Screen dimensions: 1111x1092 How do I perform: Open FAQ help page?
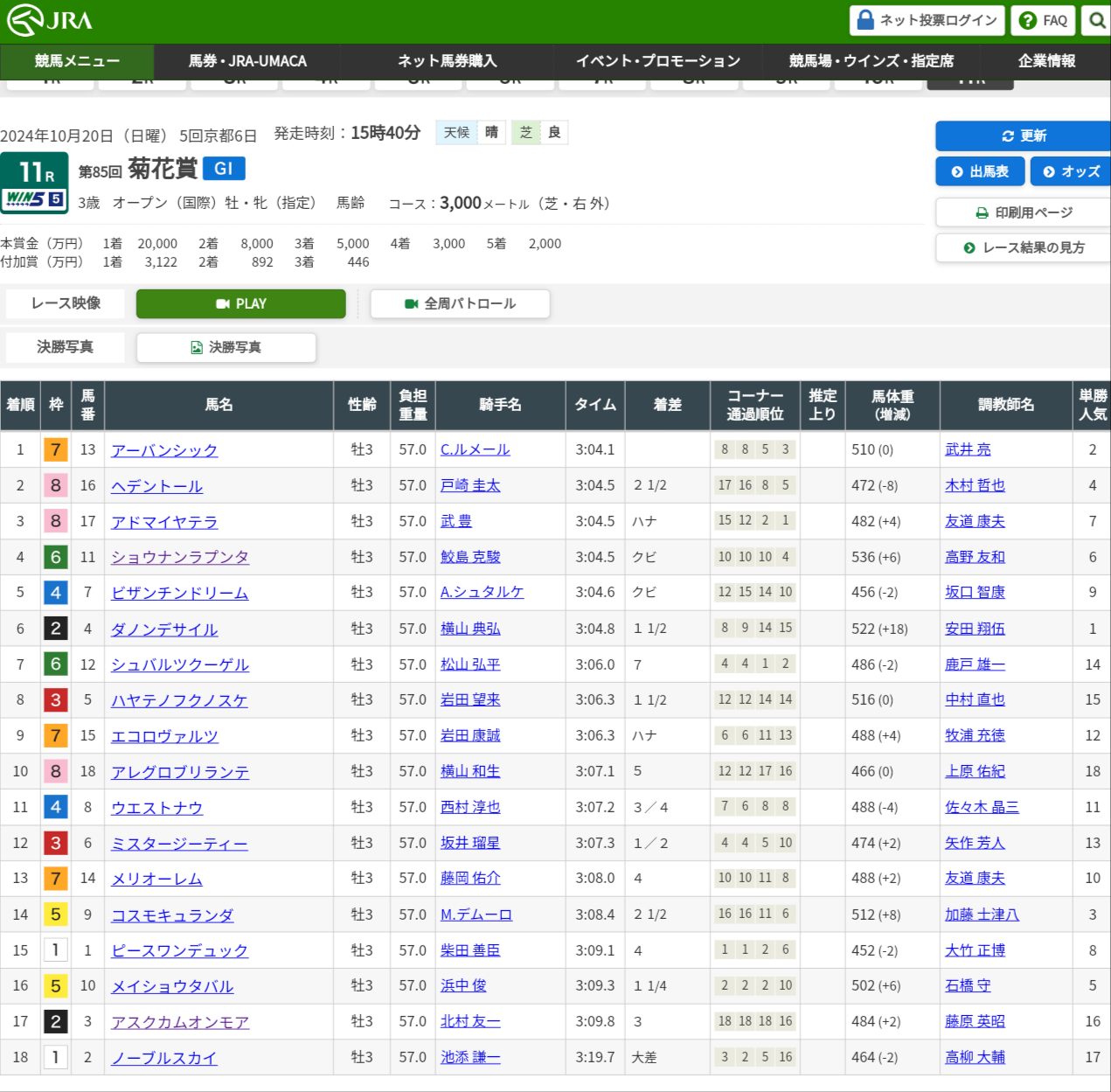[x=1043, y=20]
